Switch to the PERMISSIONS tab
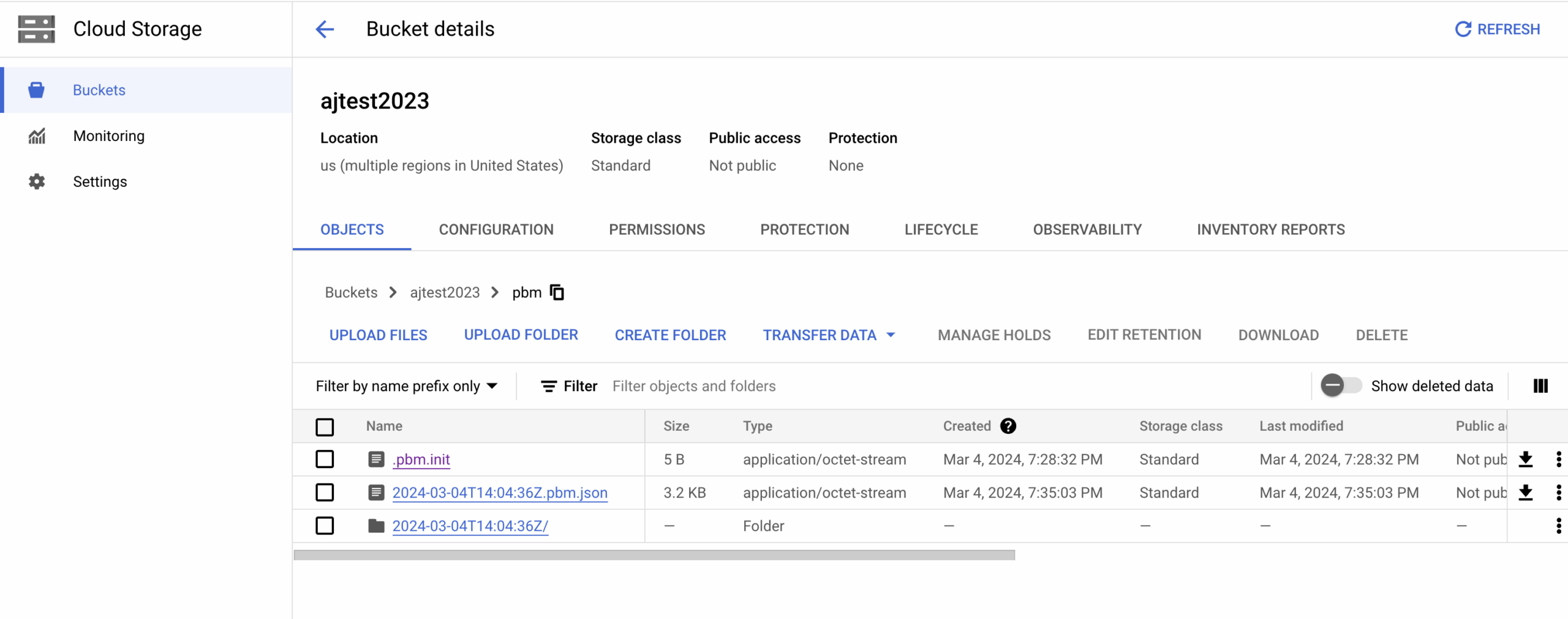 pyautogui.click(x=656, y=229)
